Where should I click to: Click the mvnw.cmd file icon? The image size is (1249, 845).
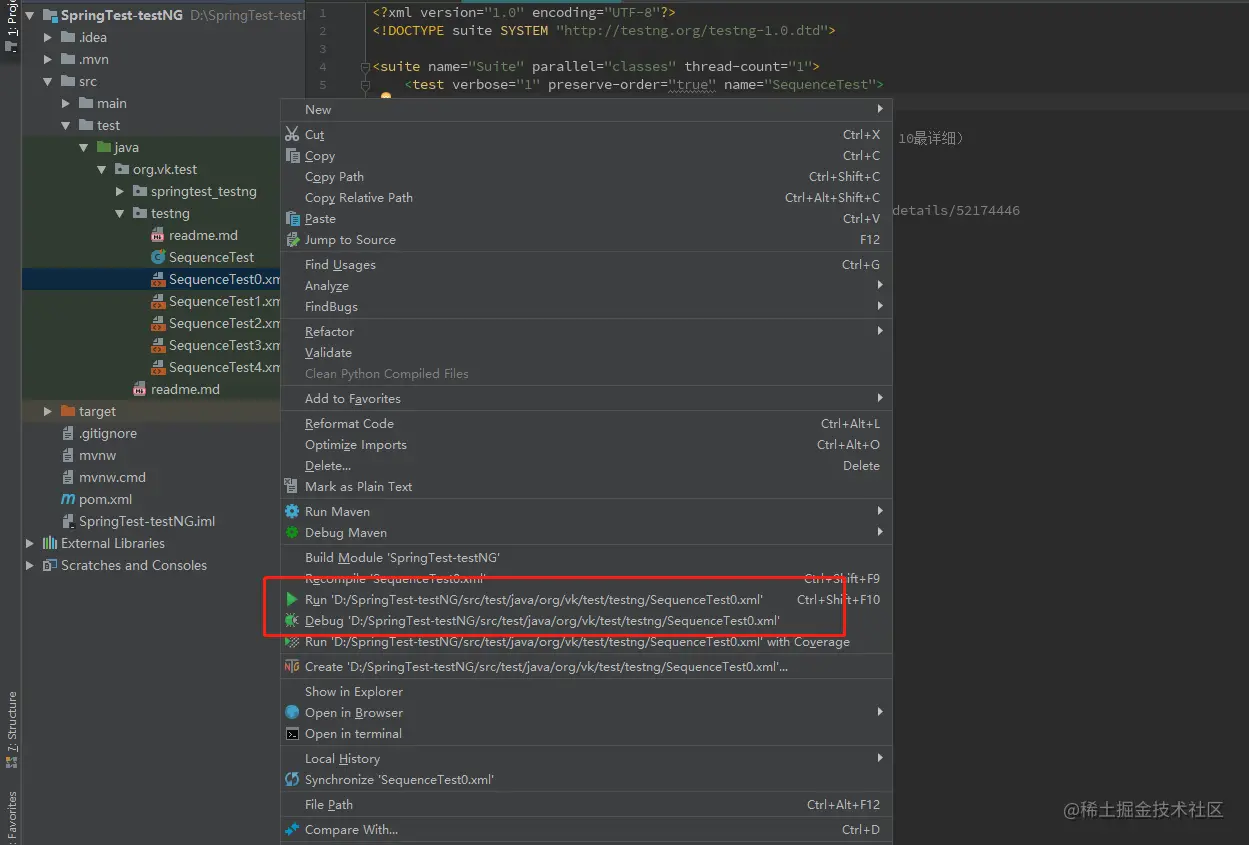(68, 477)
